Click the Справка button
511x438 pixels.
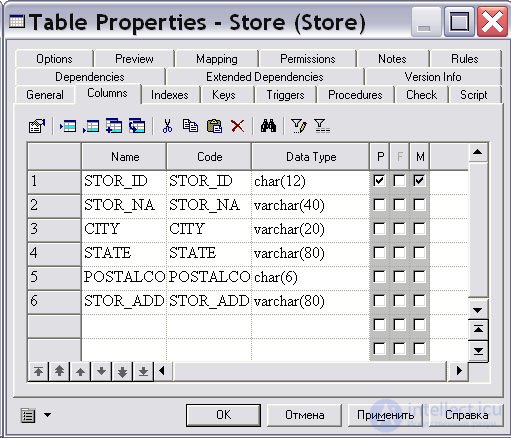pyautogui.click(x=466, y=415)
